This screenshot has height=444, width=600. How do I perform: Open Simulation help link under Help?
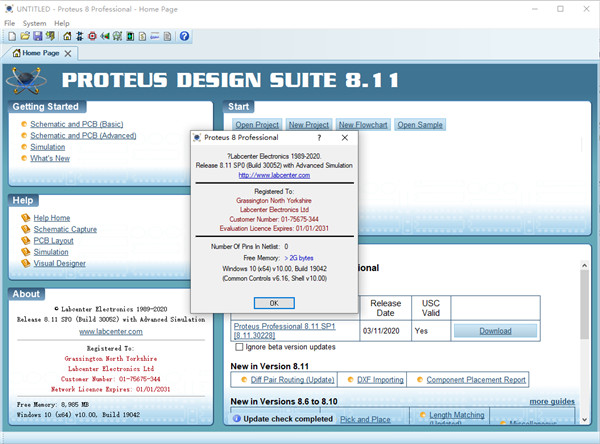(51, 252)
